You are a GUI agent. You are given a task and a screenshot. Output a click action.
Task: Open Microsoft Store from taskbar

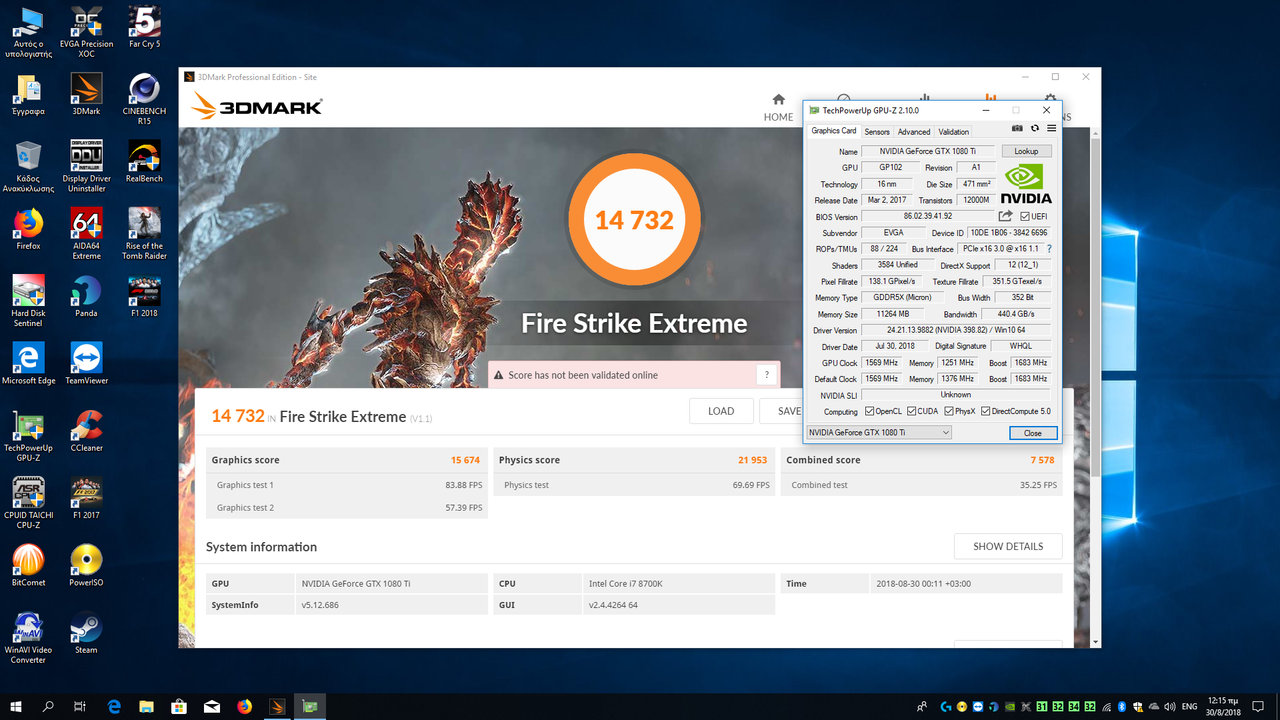tap(180, 706)
